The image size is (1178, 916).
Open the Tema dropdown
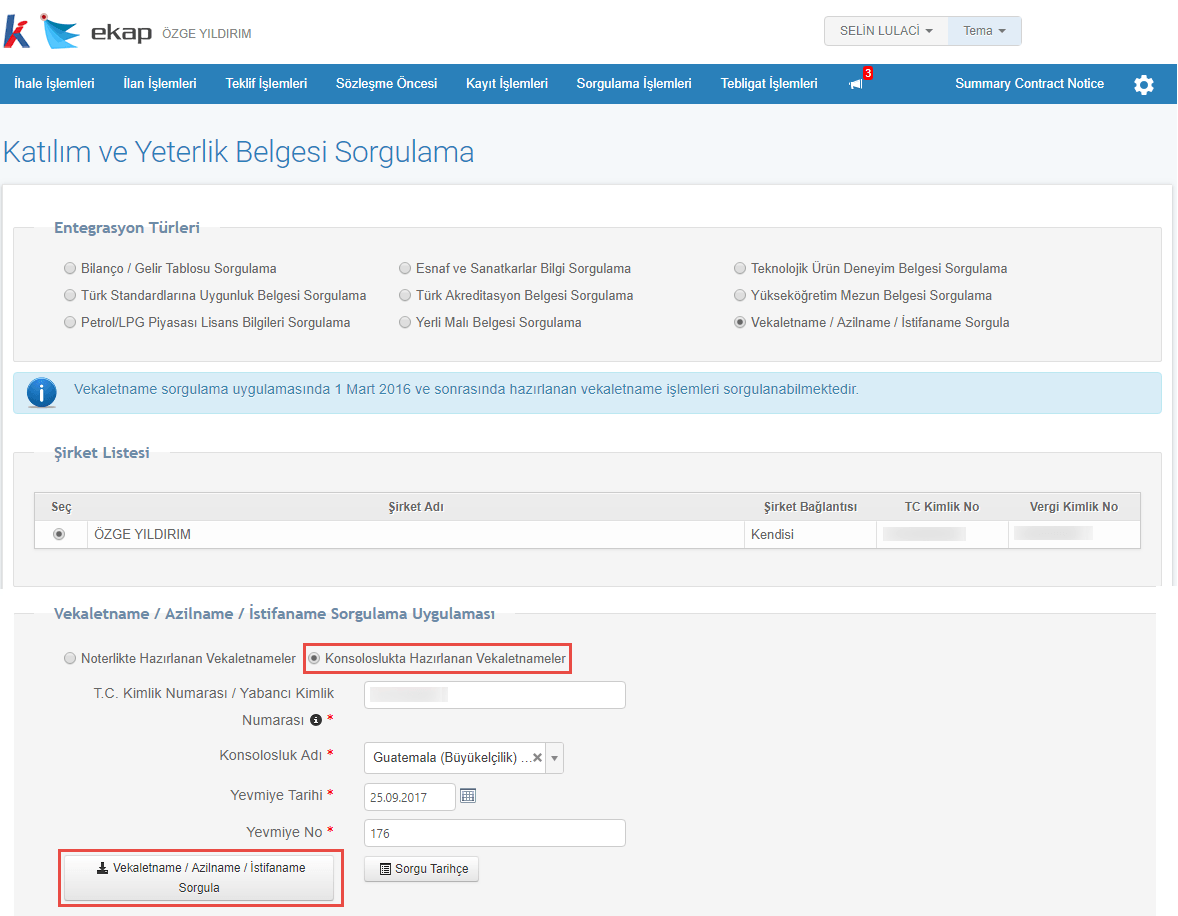pyautogui.click(x=984, y=31)
